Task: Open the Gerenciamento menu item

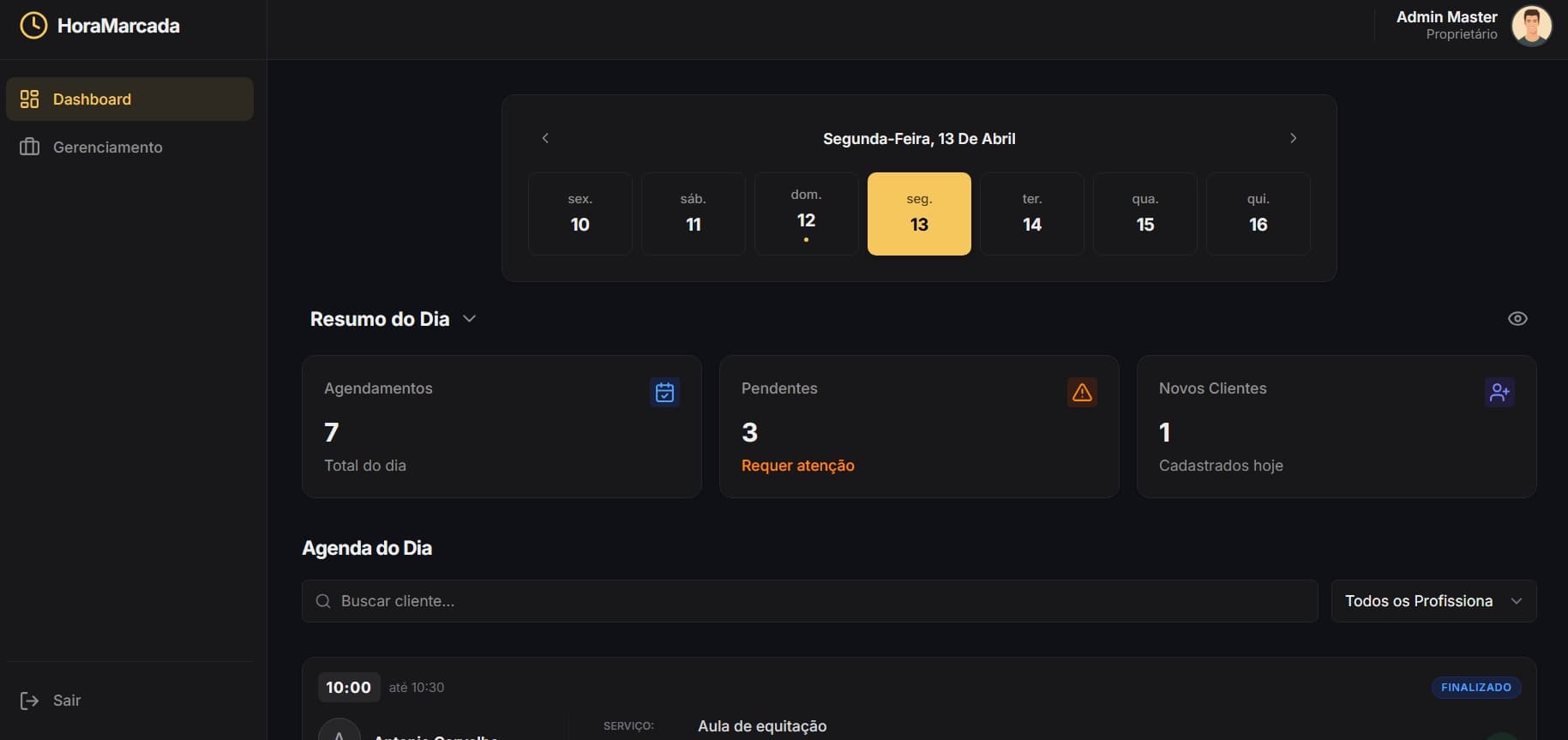Action: 129,147
